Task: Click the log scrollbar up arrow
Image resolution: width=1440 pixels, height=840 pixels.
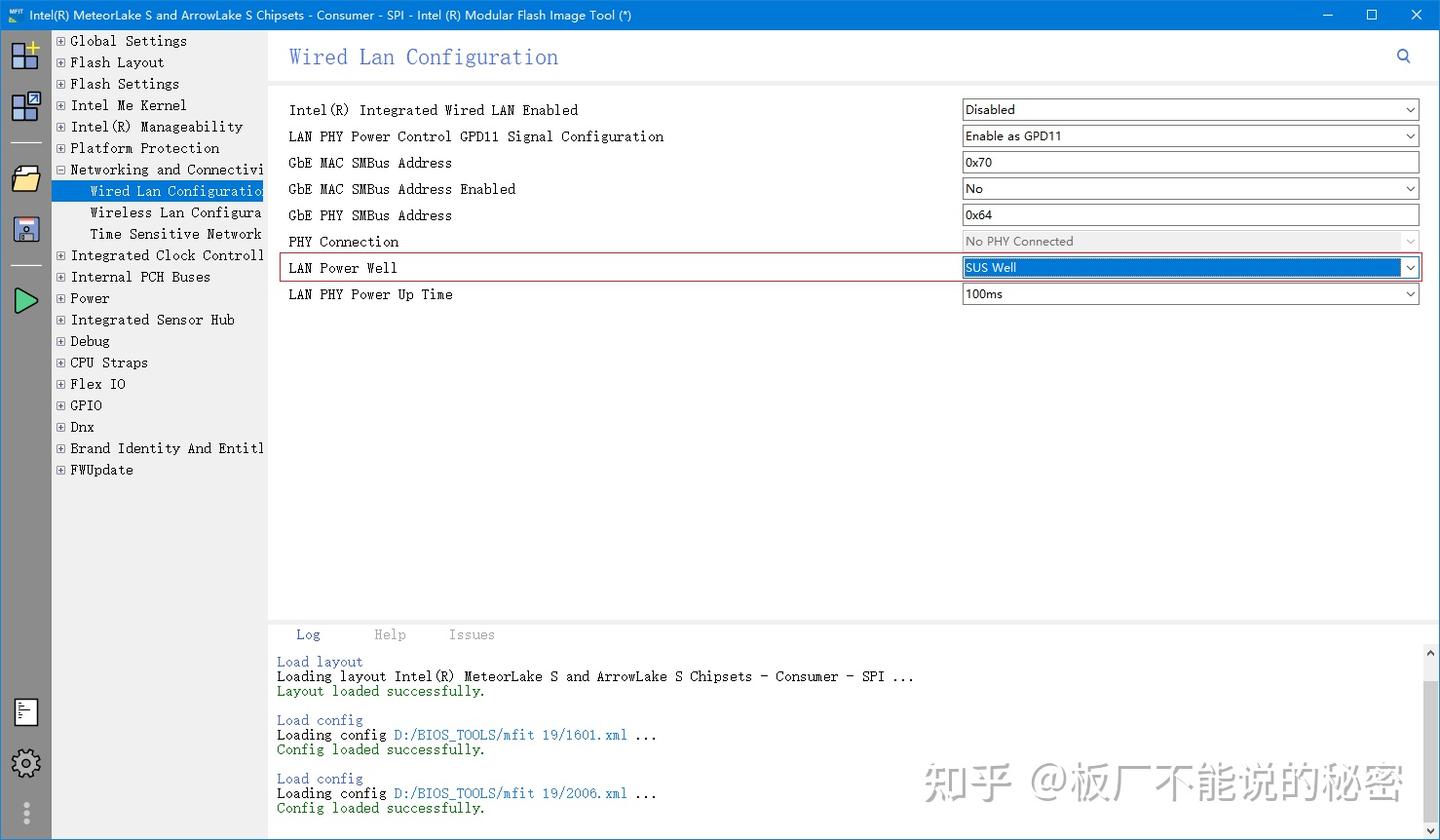Action: click(x=1431, y=653)
